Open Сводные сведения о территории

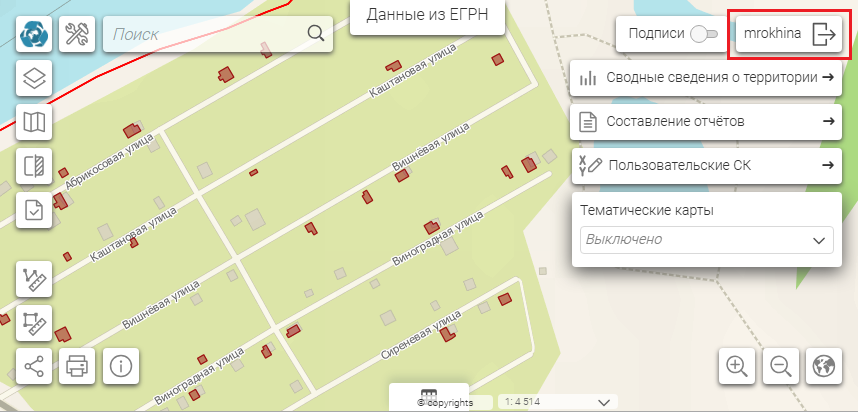pos(706,77)
